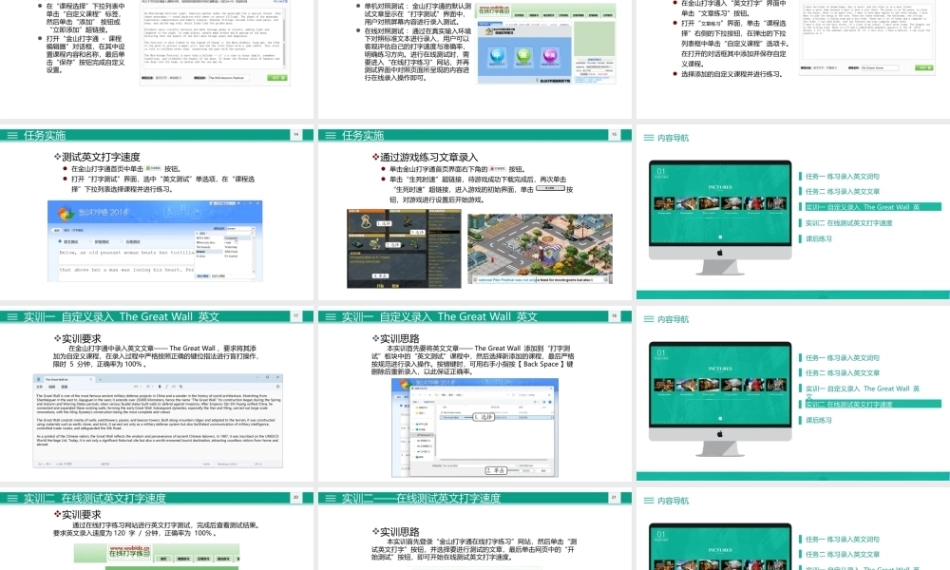The height and width of the screenshot is (570, 950).
Task: Select the 实训二——在线测试英文打字速度 实训思路 slide
Action: [x=475, y=530]
